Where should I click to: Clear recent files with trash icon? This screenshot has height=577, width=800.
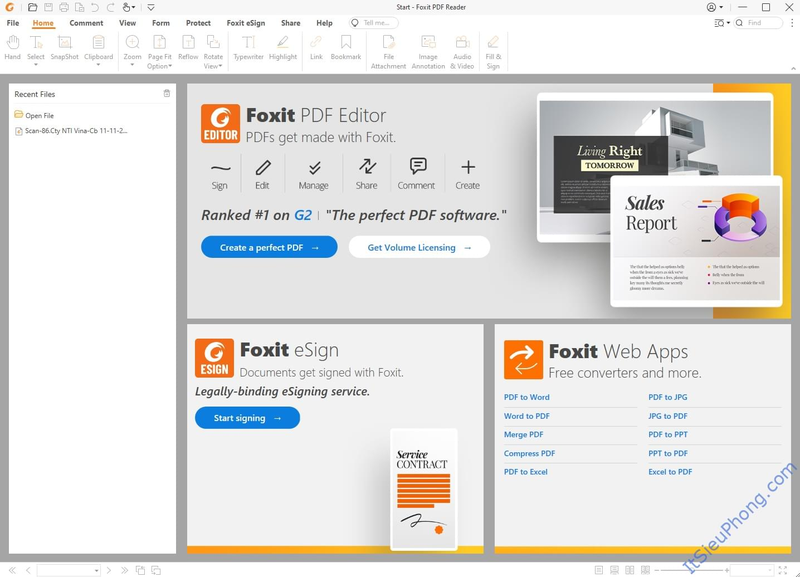(166, 93)
